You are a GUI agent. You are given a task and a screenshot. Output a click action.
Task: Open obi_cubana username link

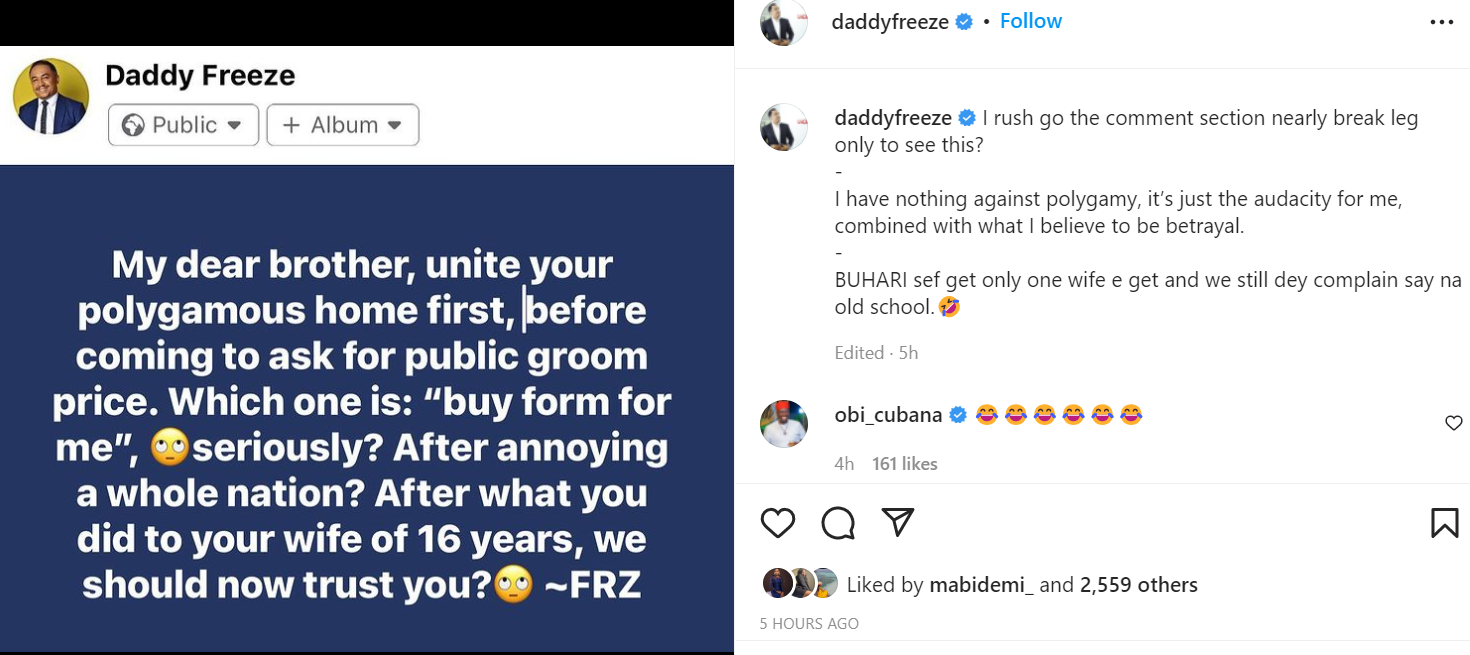(x=888, y=415)
